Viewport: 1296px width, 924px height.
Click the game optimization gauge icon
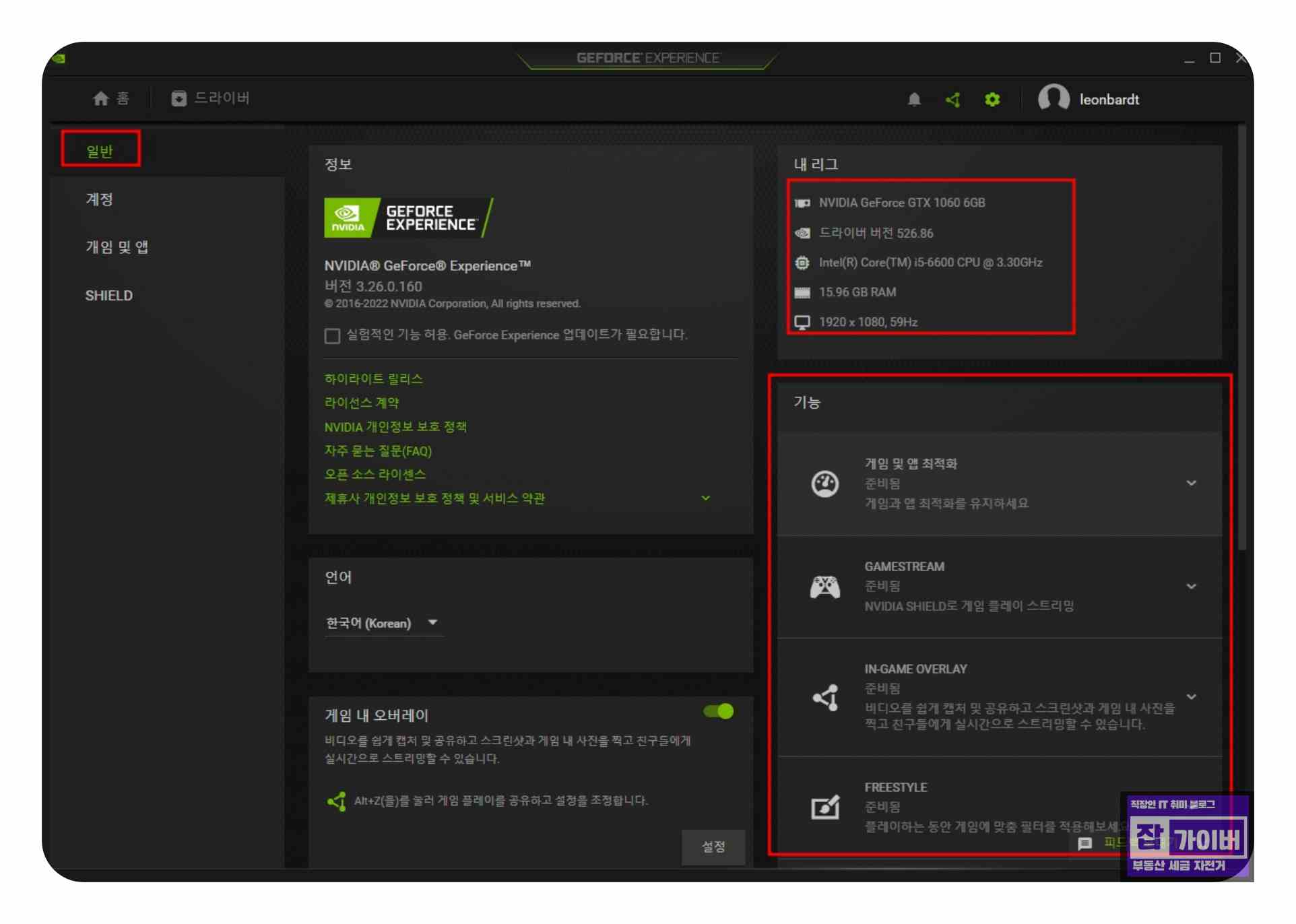tap(824, 484)
